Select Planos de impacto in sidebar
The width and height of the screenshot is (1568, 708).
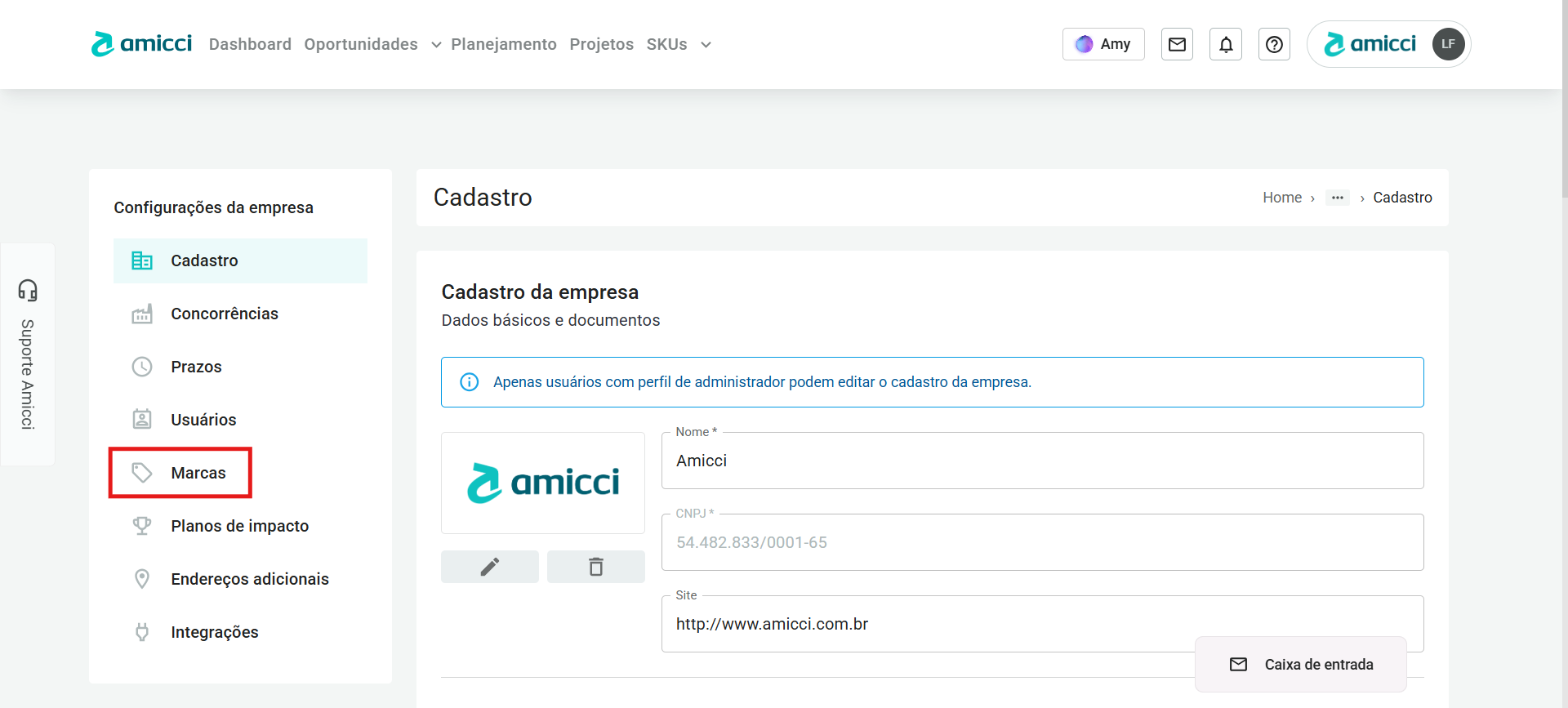click(x=239, y=526)
